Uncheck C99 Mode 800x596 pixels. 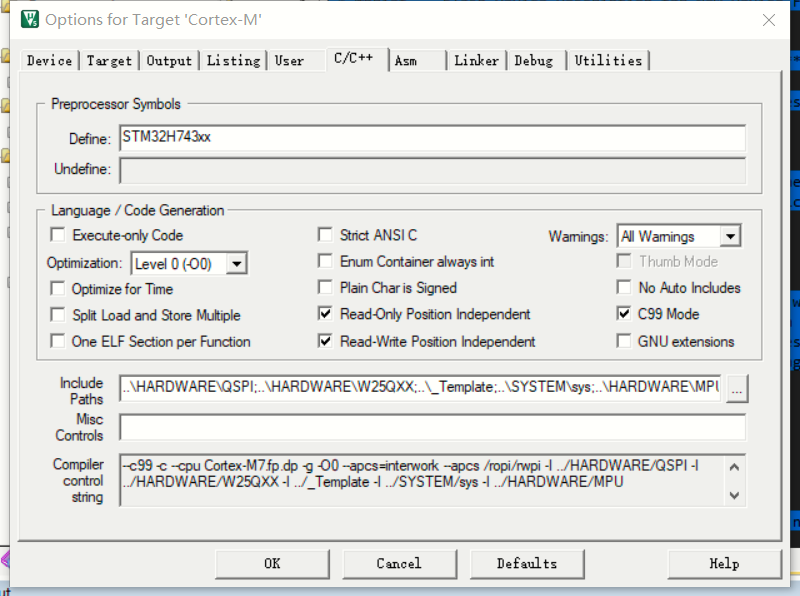(x=623, y=314)
